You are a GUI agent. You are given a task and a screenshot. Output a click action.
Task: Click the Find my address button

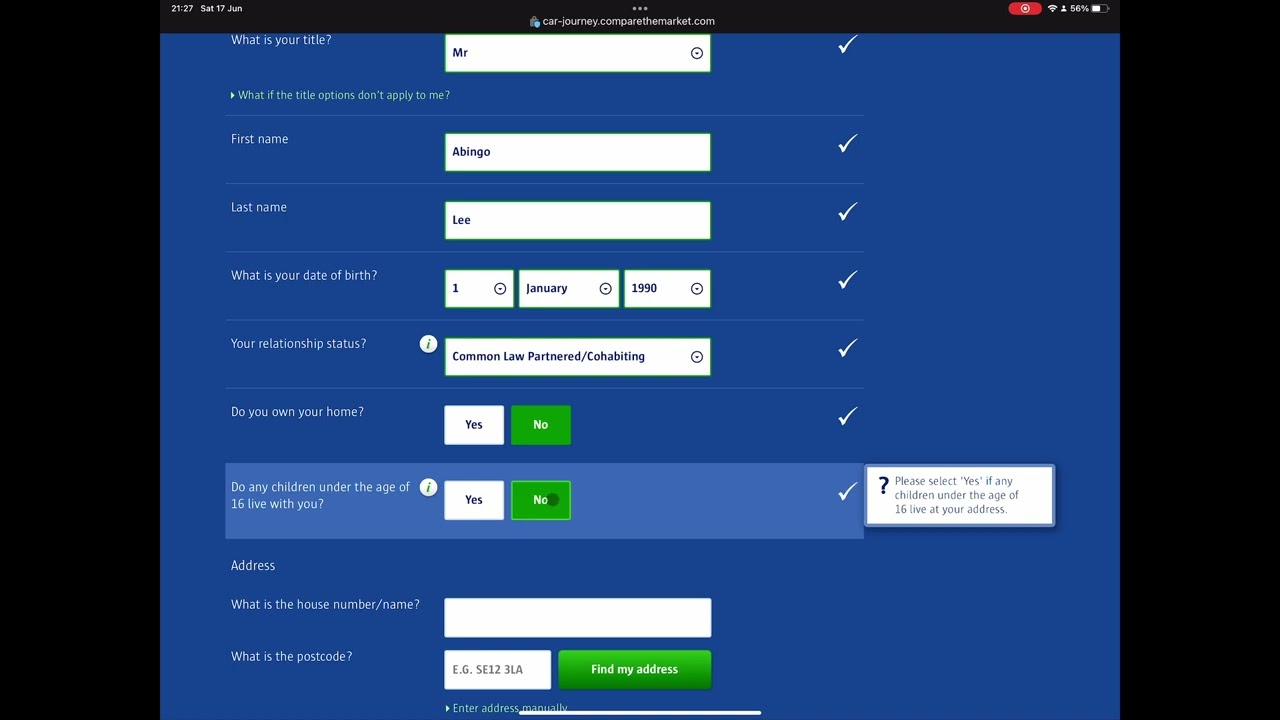pyautogui.click(x=634, y=670)
